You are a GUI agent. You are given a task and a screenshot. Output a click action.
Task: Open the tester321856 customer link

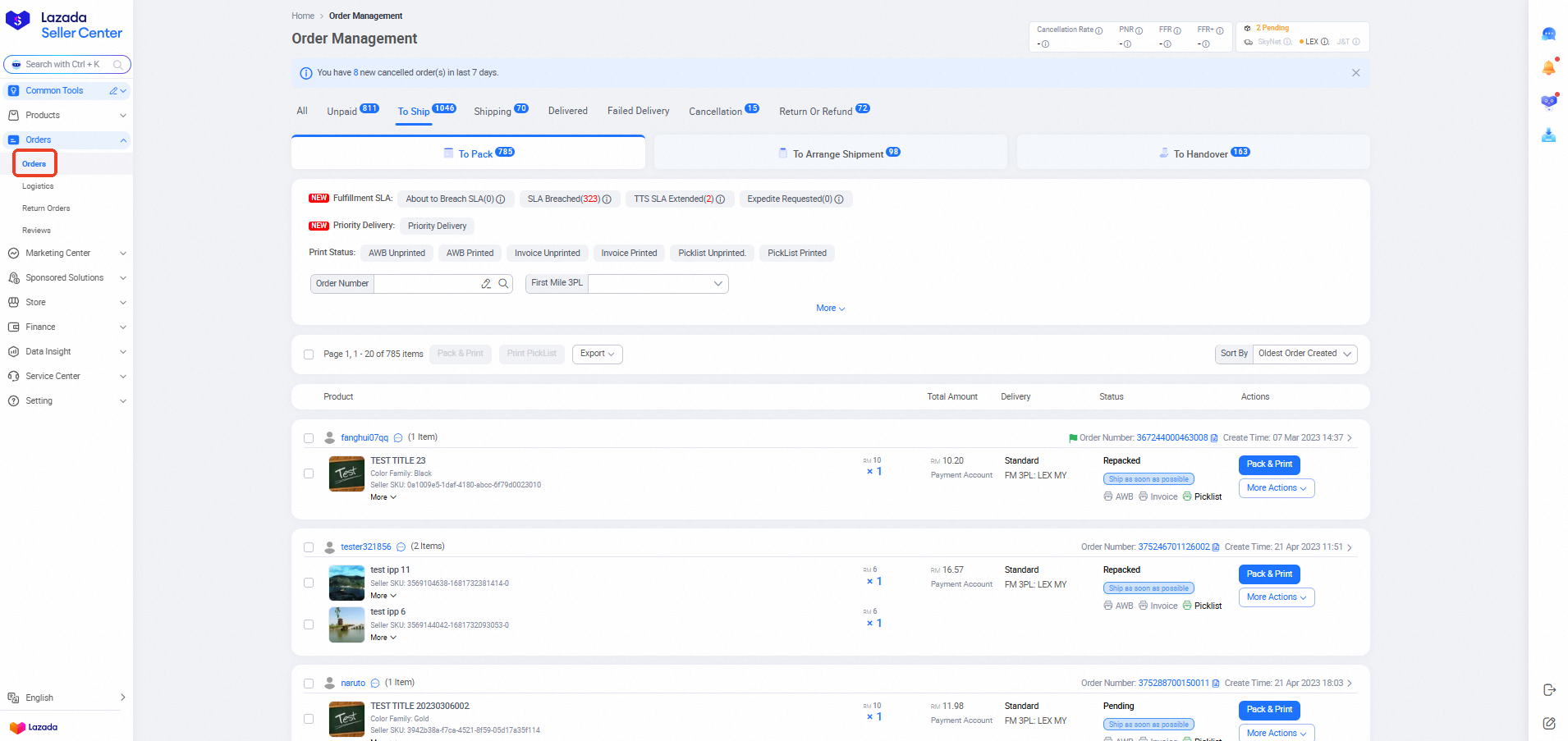pyautogui.click(x=366, y=547)
